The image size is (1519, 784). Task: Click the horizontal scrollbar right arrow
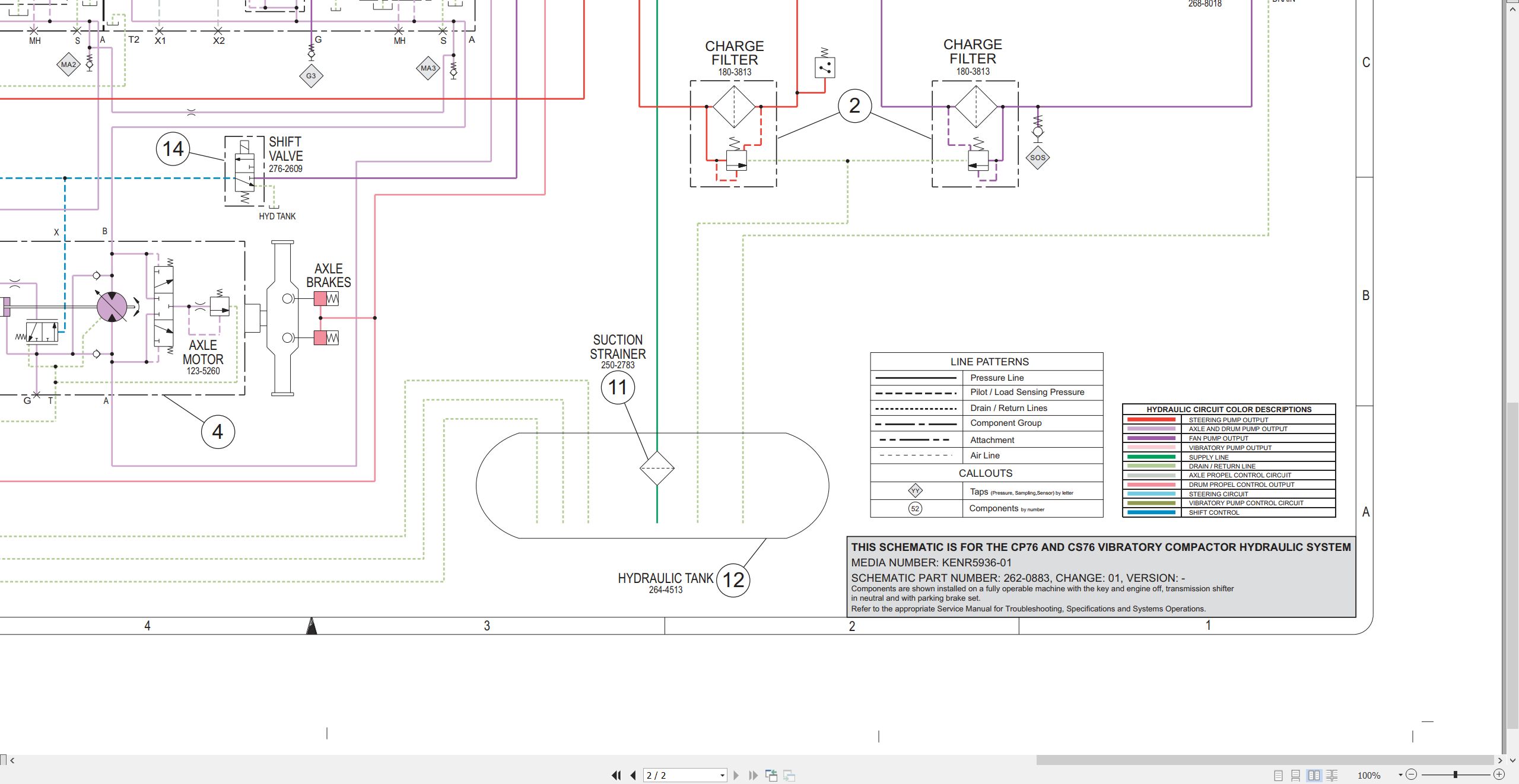coord(1501,760)
